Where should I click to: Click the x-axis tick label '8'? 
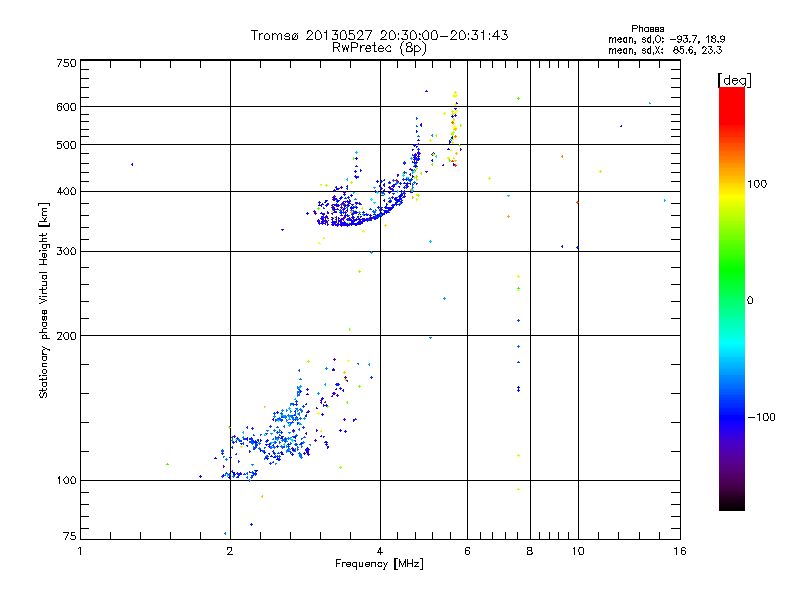tap(530, 551)
